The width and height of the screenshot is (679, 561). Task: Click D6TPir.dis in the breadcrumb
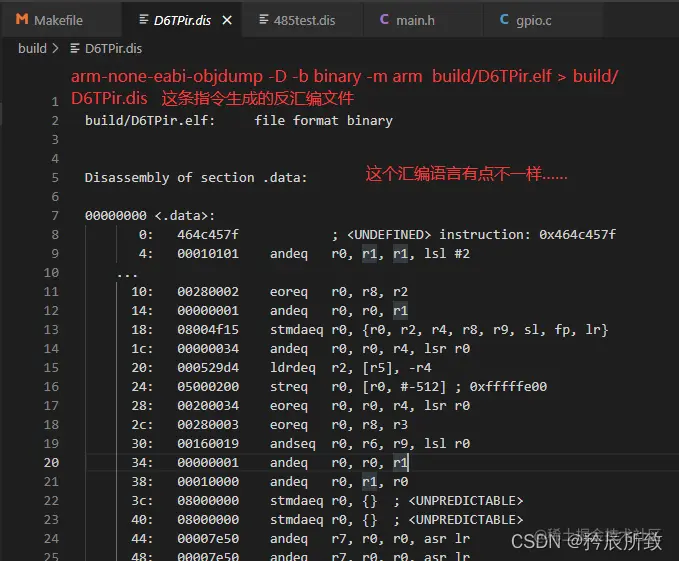113,48
